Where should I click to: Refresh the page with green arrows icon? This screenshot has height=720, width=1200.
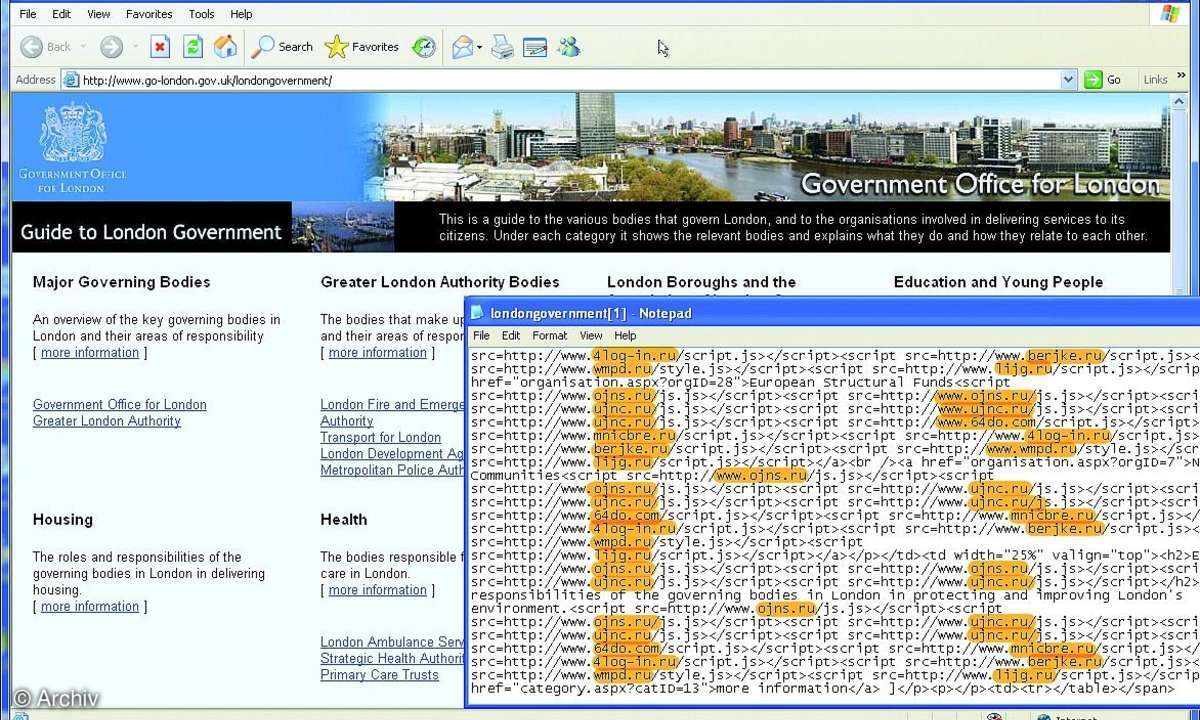click(193, 47)
